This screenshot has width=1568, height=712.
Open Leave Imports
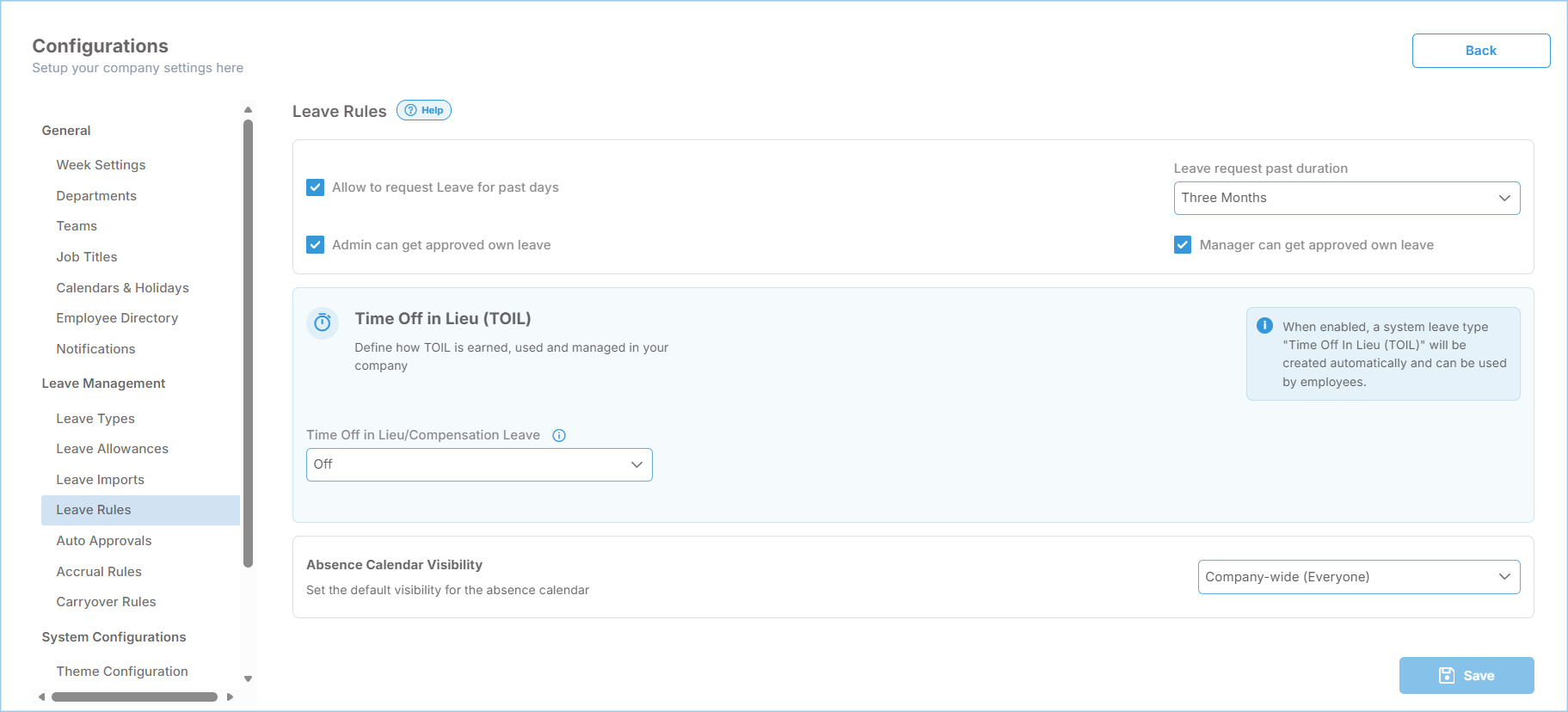pos(100,480)
